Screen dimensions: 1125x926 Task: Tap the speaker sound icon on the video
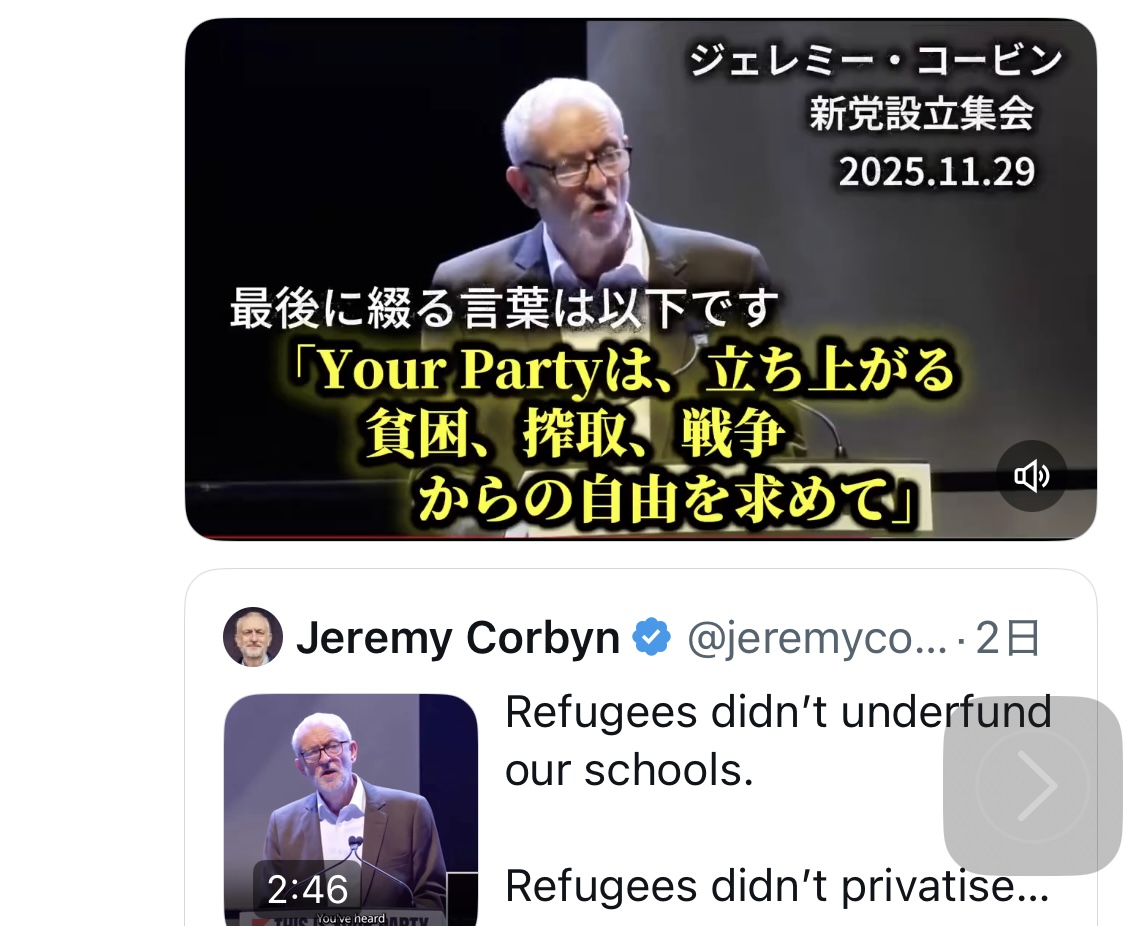[1031, 476]
